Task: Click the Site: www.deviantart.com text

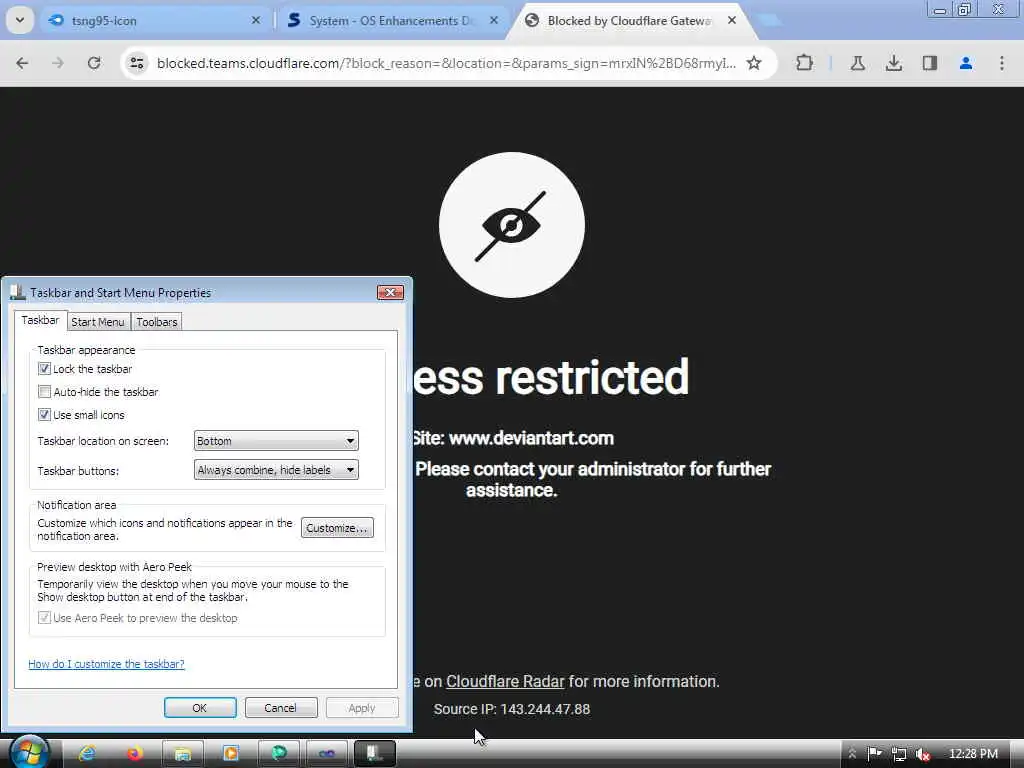Action: click(x=512, y=438)
